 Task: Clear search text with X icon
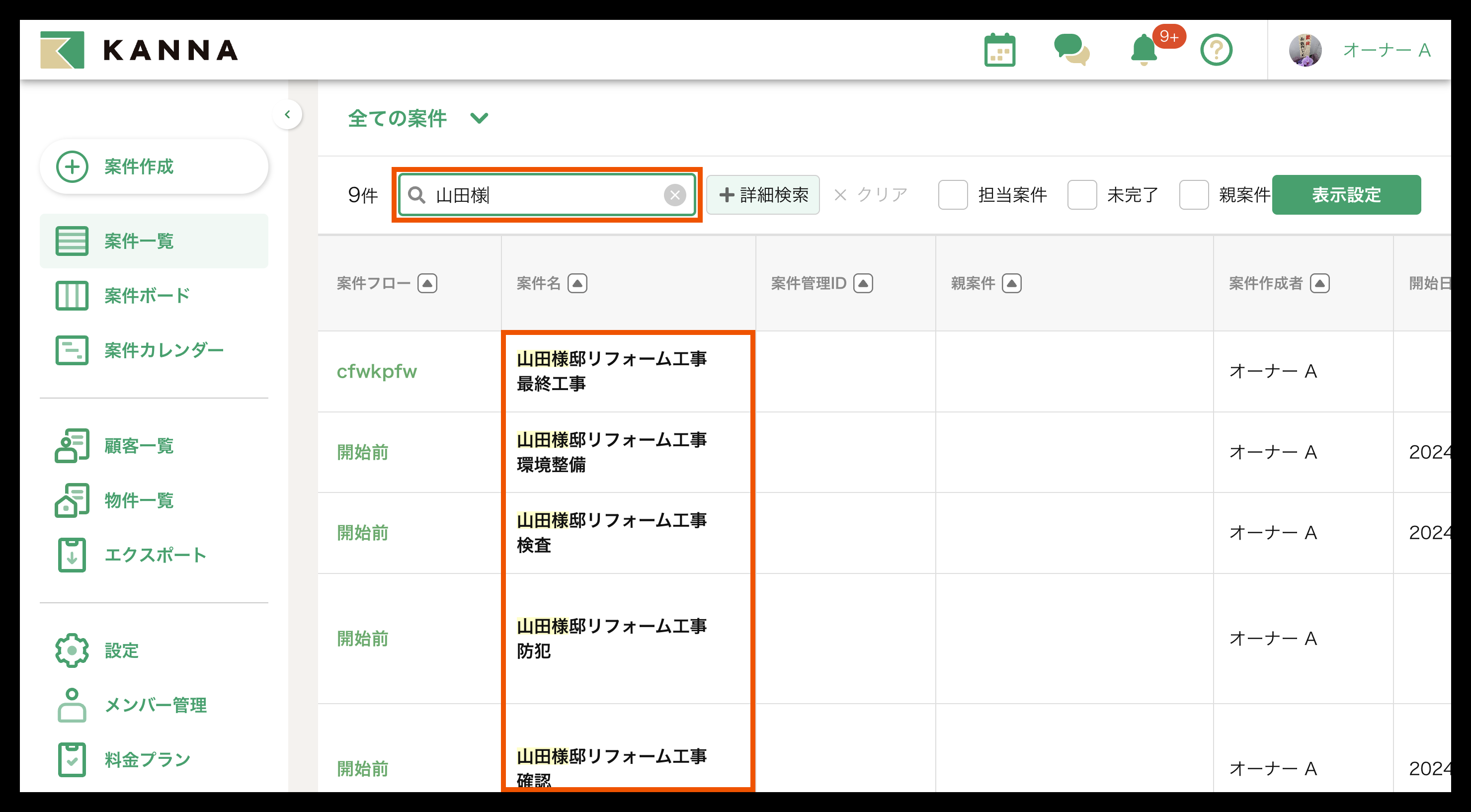[x=674, y=195]
